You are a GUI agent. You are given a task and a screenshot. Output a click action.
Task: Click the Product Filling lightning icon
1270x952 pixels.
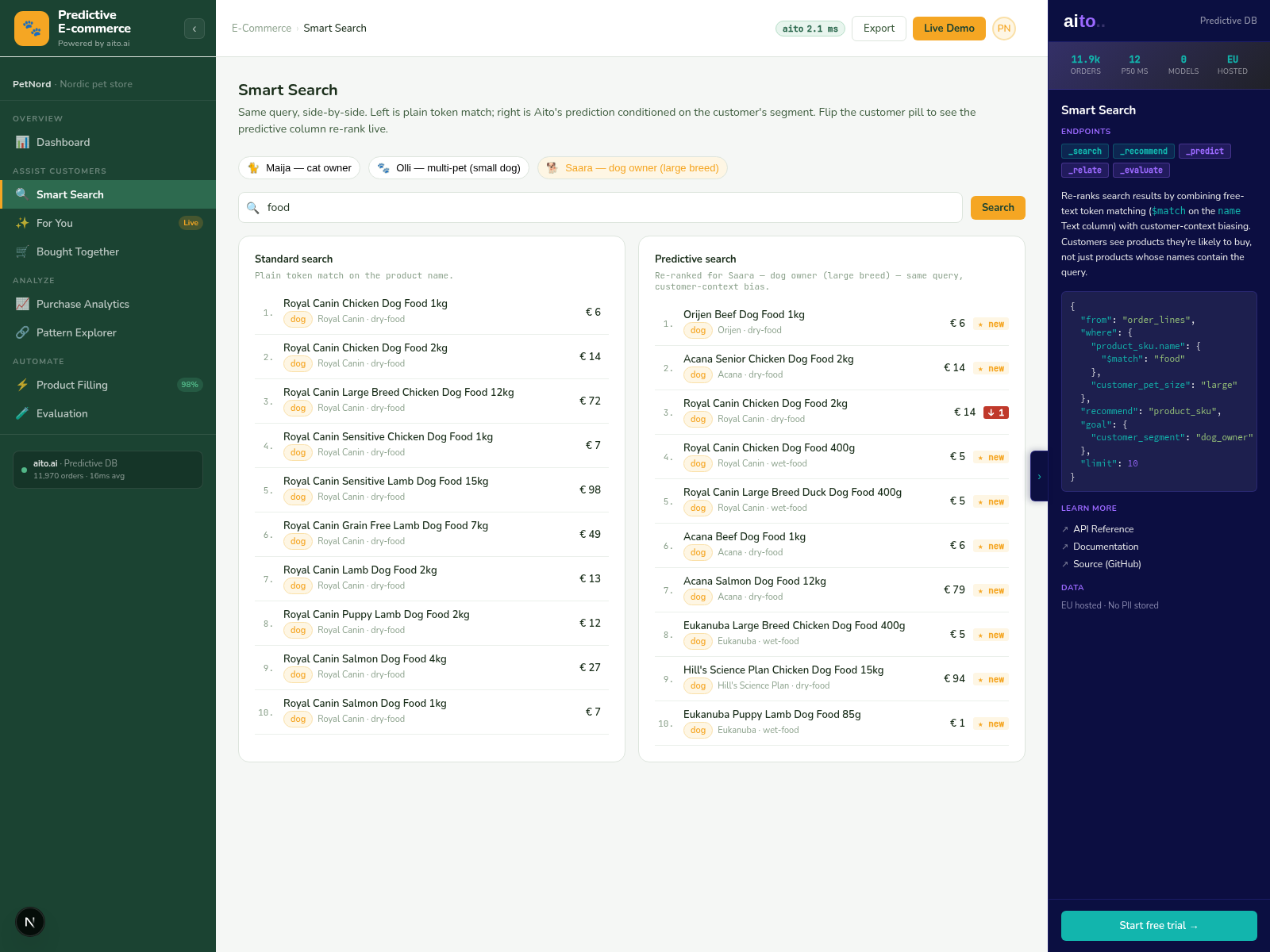click(x=22, y=385)
